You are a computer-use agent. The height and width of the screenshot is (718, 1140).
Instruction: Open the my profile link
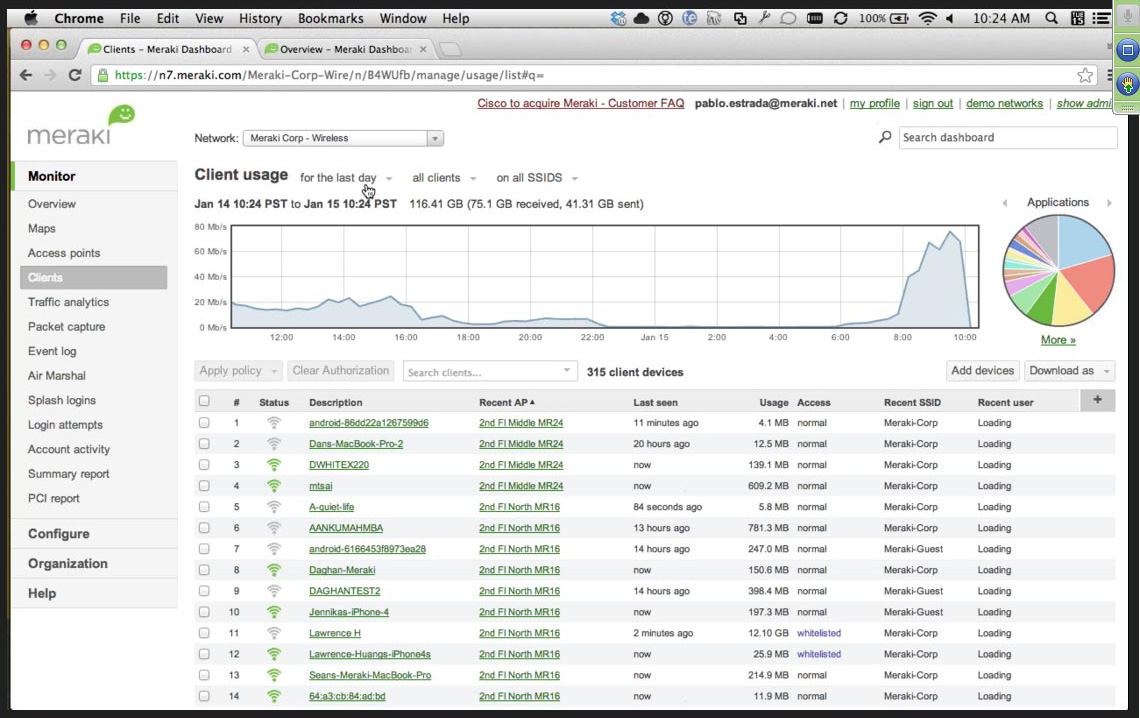pyautogui.click(x=875, y=103)
